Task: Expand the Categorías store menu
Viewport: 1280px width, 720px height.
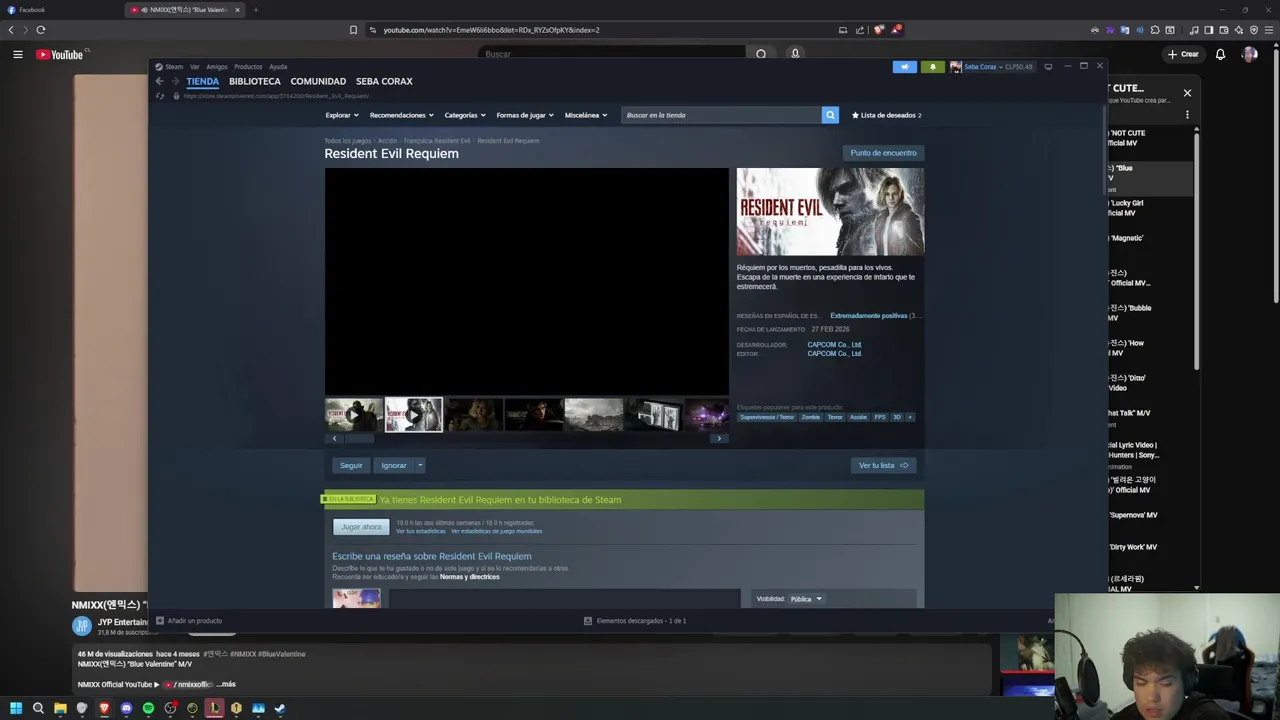Action: [465, 115]
